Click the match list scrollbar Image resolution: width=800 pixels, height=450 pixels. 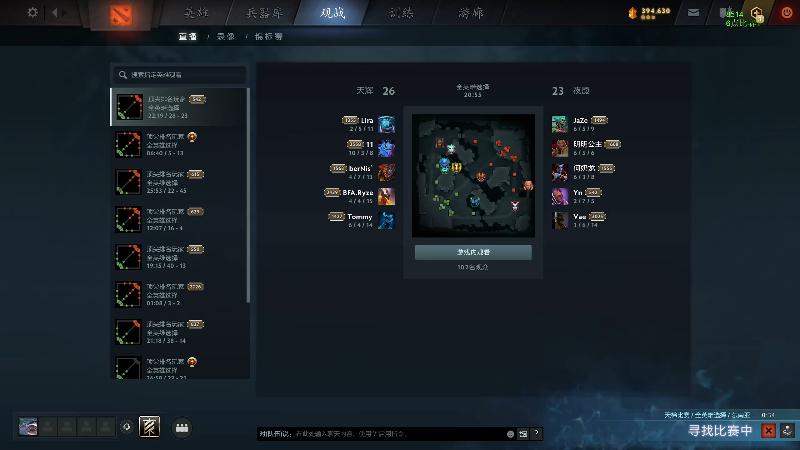click(248, 195)
